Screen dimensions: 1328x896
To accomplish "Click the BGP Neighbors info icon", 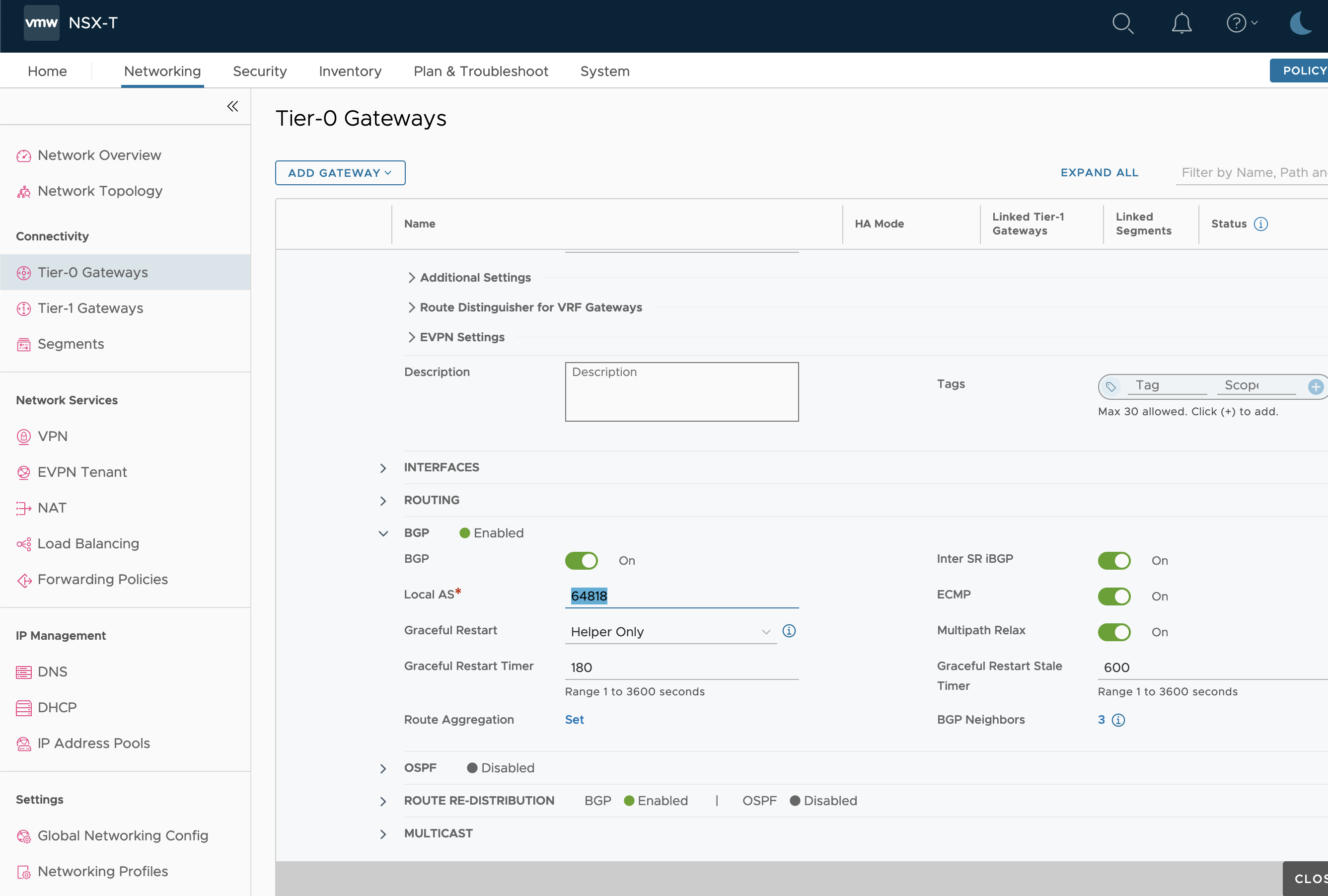I will (x=1118, y=720).
